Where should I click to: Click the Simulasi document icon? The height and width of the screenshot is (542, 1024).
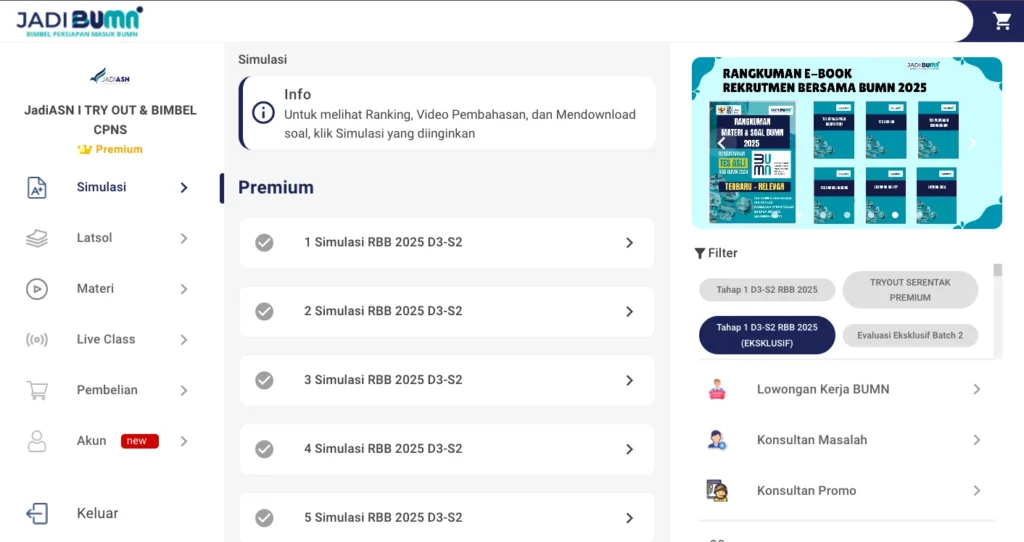(x=37, y=187)
